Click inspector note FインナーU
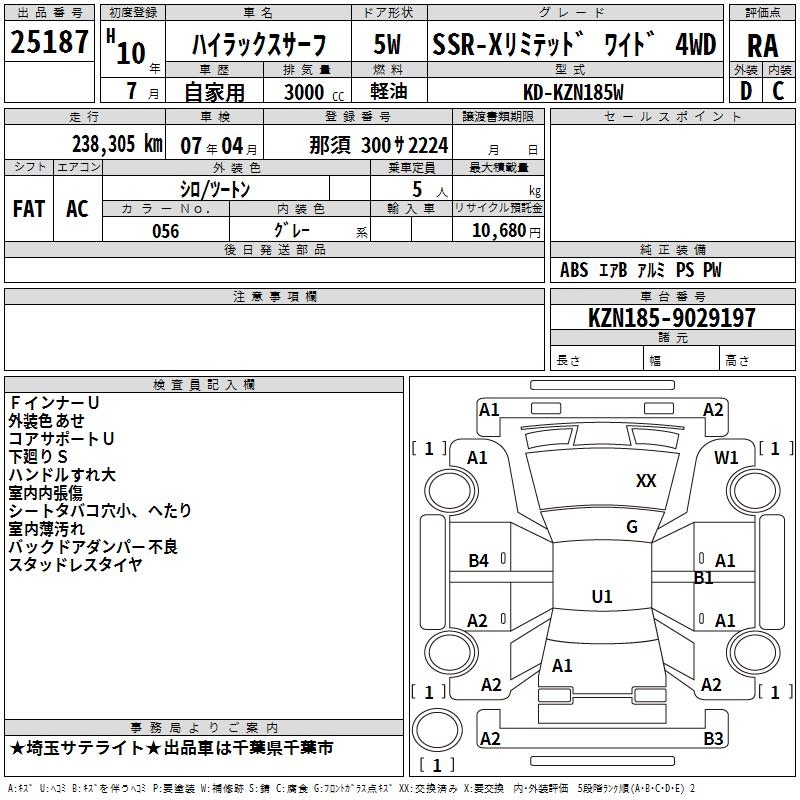 click(54, 403)
